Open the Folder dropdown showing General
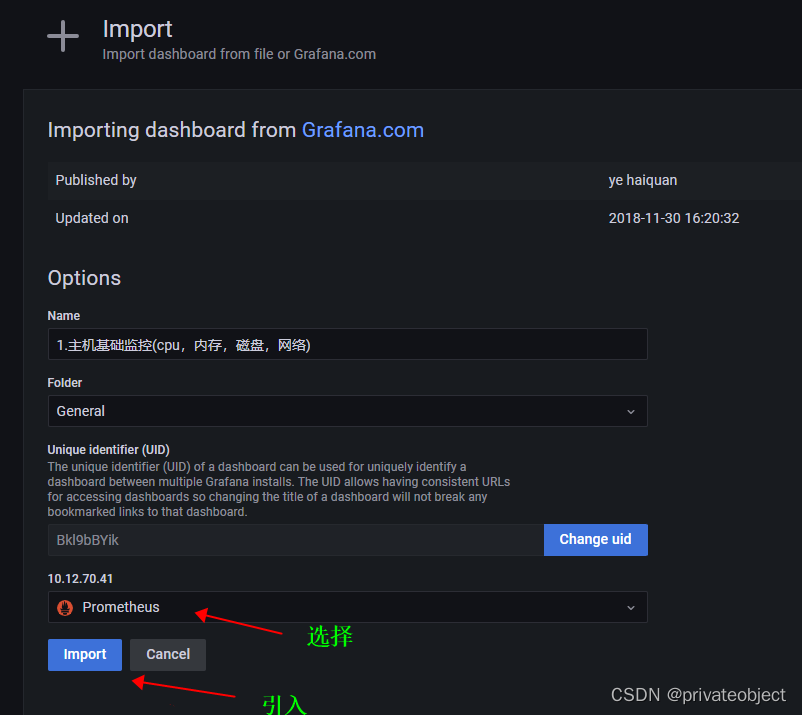802x715 pixels. [348, 411]
